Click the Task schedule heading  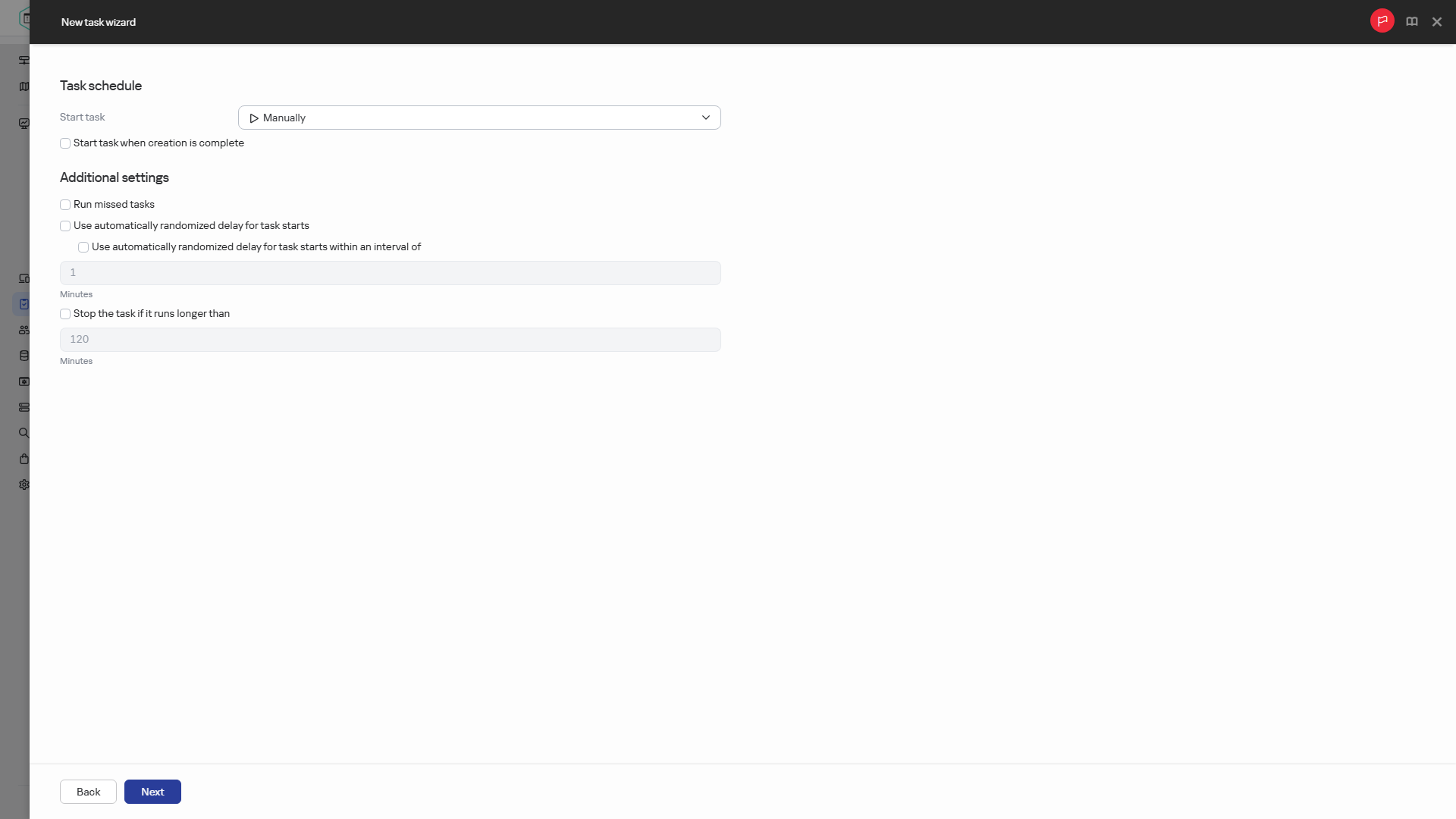point(101,86)
